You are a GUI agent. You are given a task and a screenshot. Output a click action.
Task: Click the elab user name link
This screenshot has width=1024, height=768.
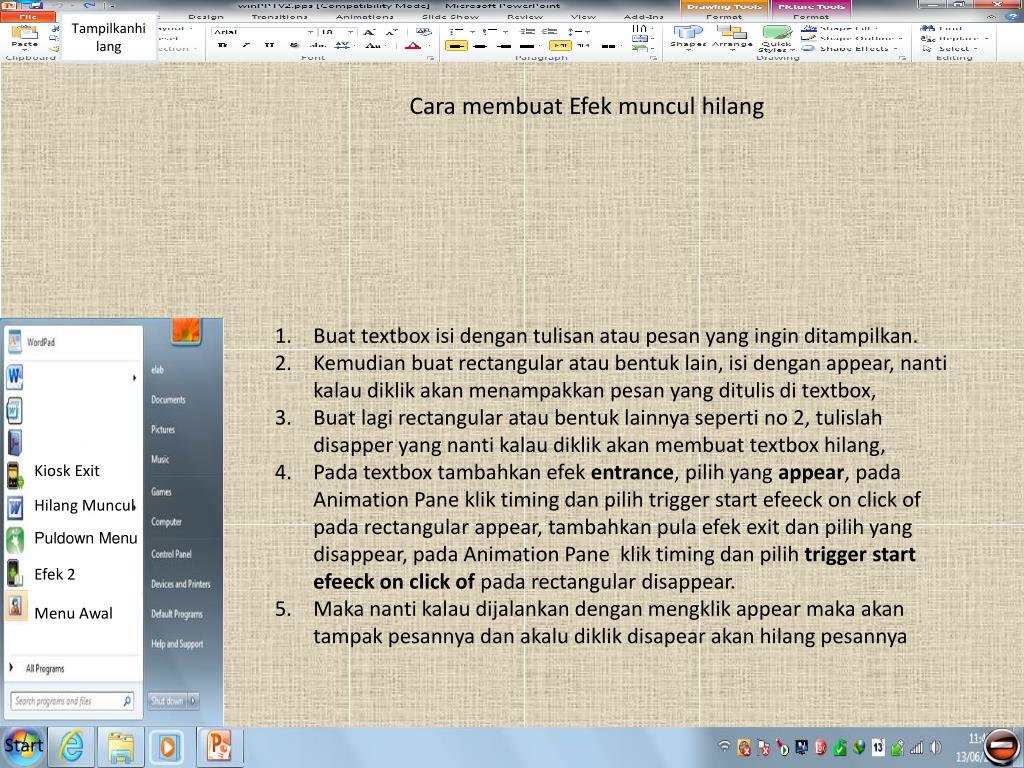click(157, 370)
